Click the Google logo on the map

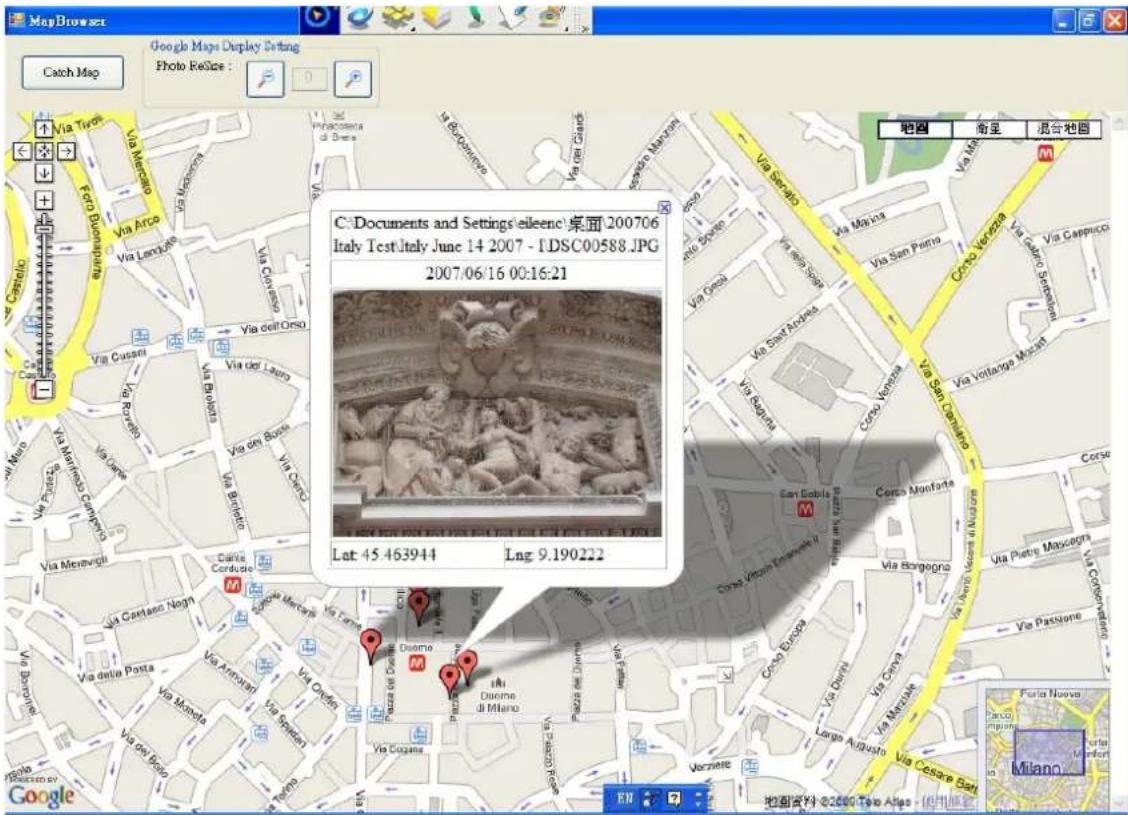coord(41,796)
